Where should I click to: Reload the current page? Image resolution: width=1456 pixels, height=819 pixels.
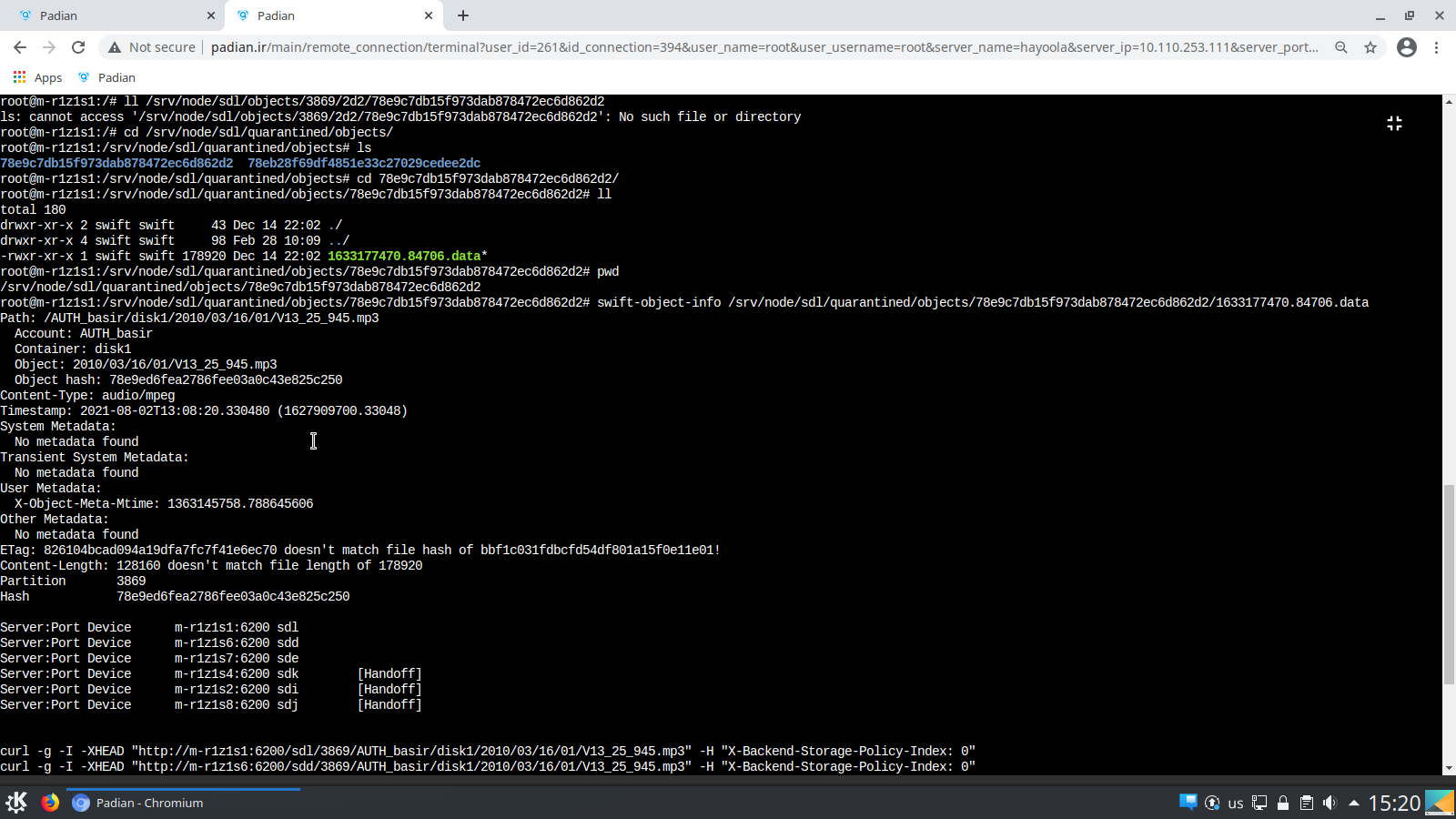point(78,47)
